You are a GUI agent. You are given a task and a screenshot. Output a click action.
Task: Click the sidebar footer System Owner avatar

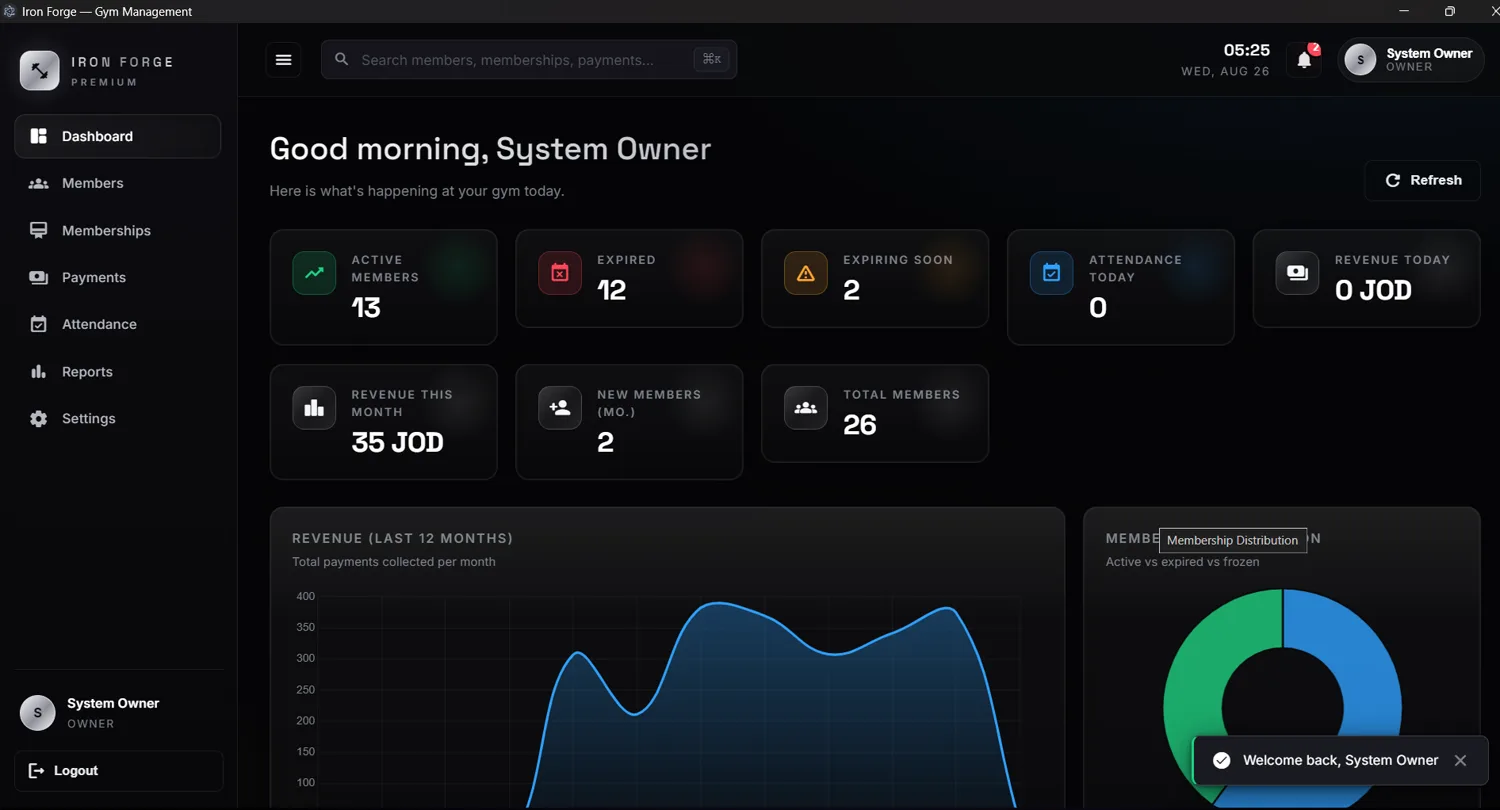point(38,713)
